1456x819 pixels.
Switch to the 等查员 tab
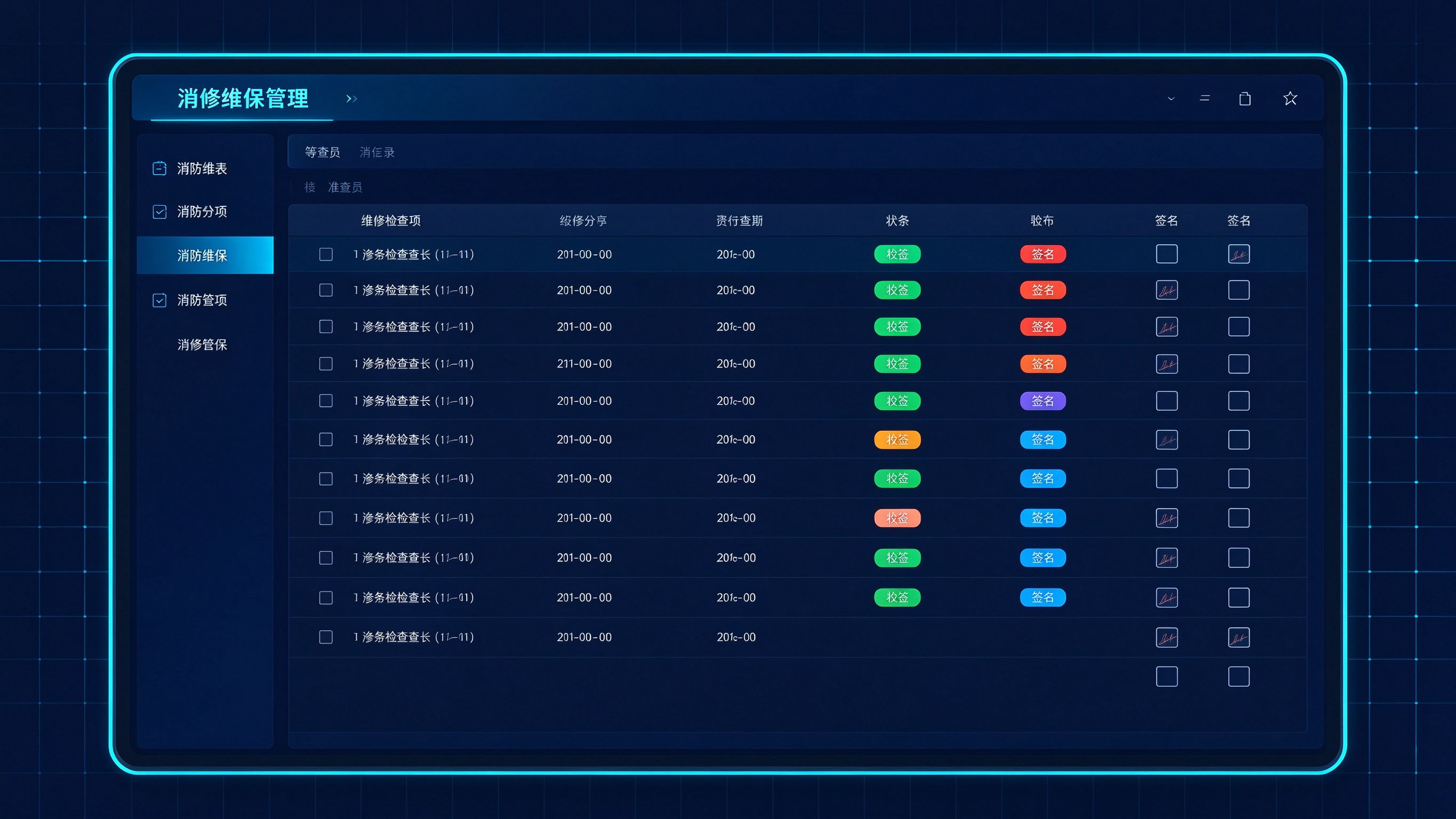click(322, 152)
